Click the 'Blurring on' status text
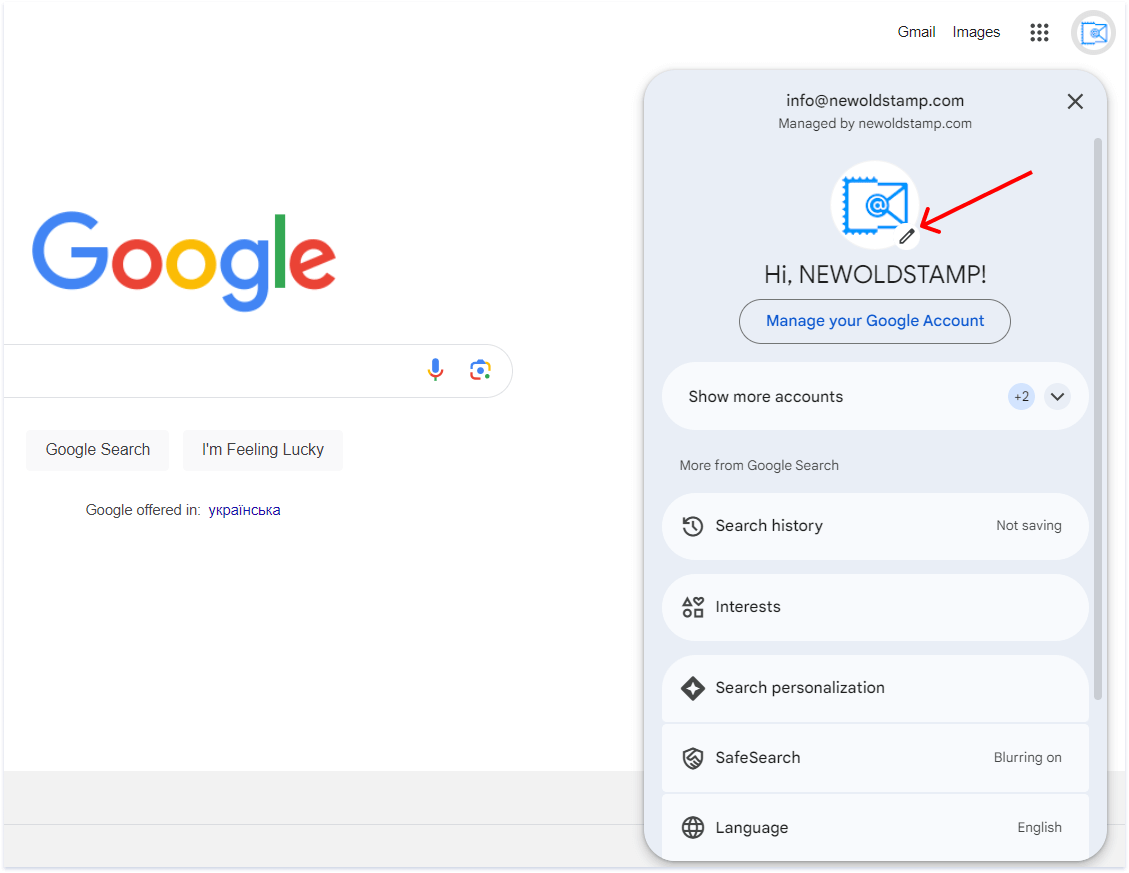The image size is (1129, 873). coord(1027,758)
